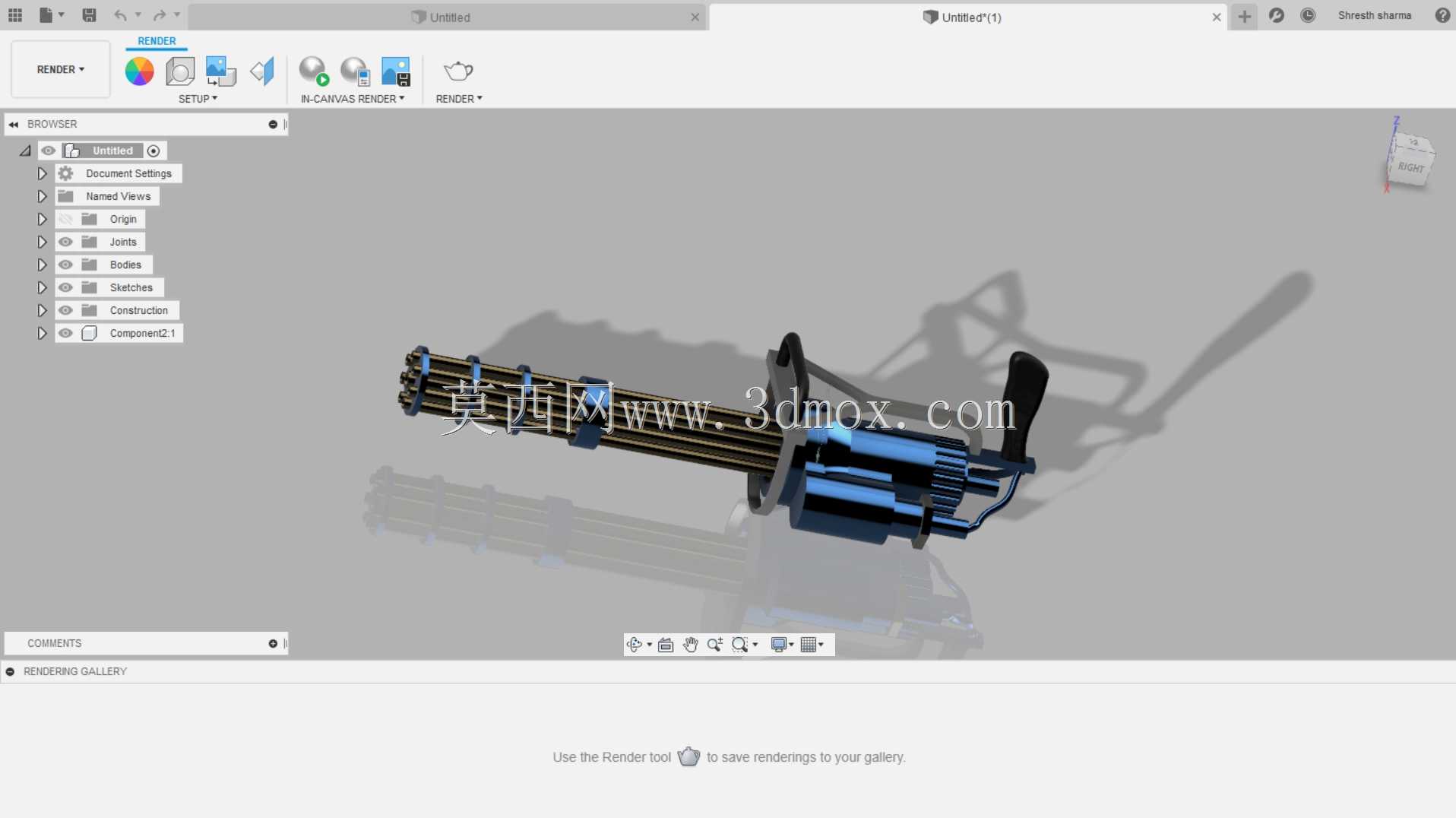Image resolution: width=1456 pixels, height=818 pixels.
Task: Close the first Untitled tab
Action: click(695, 17)
